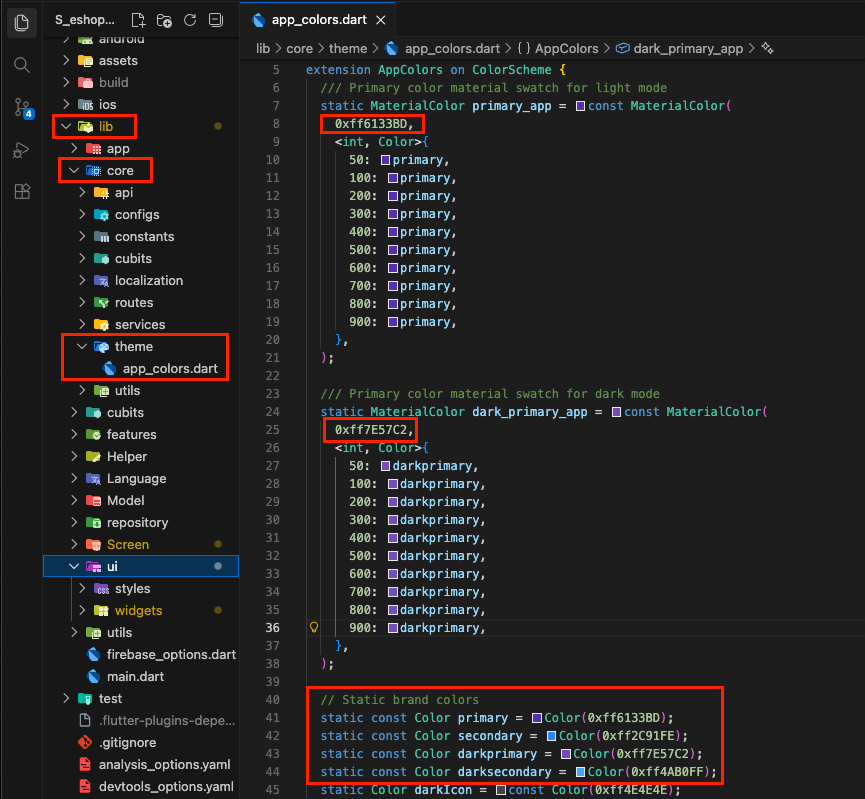Screen dimensions: 865x799
Task: Open the Extensions view
Action: (22, 192)
